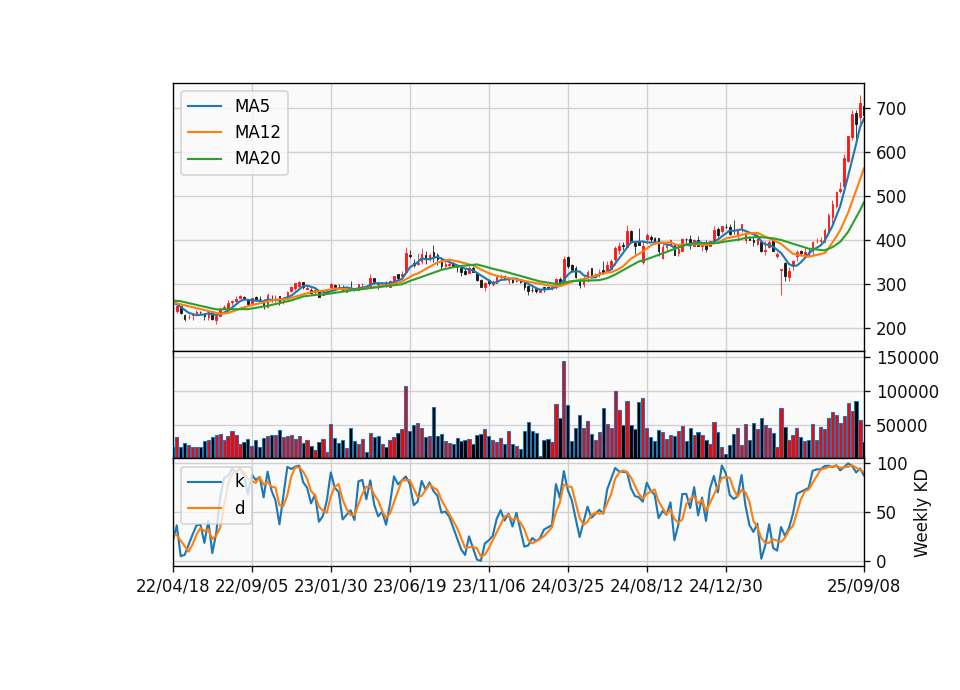Click the 24/12/30 date tick label
Viewport: 960px width, 690px height.
point(726,586)
